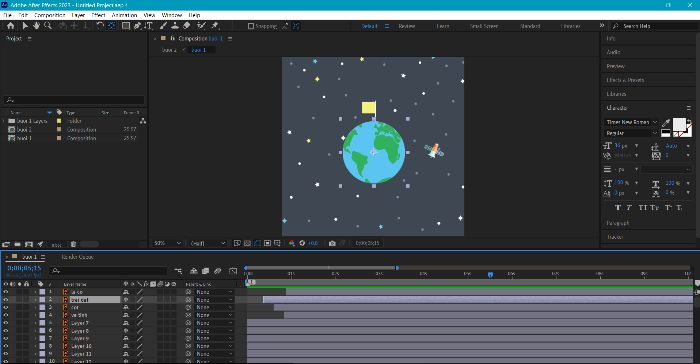Open parent None dropdown for layer 1
700x364 pixels.
[213, 292]
